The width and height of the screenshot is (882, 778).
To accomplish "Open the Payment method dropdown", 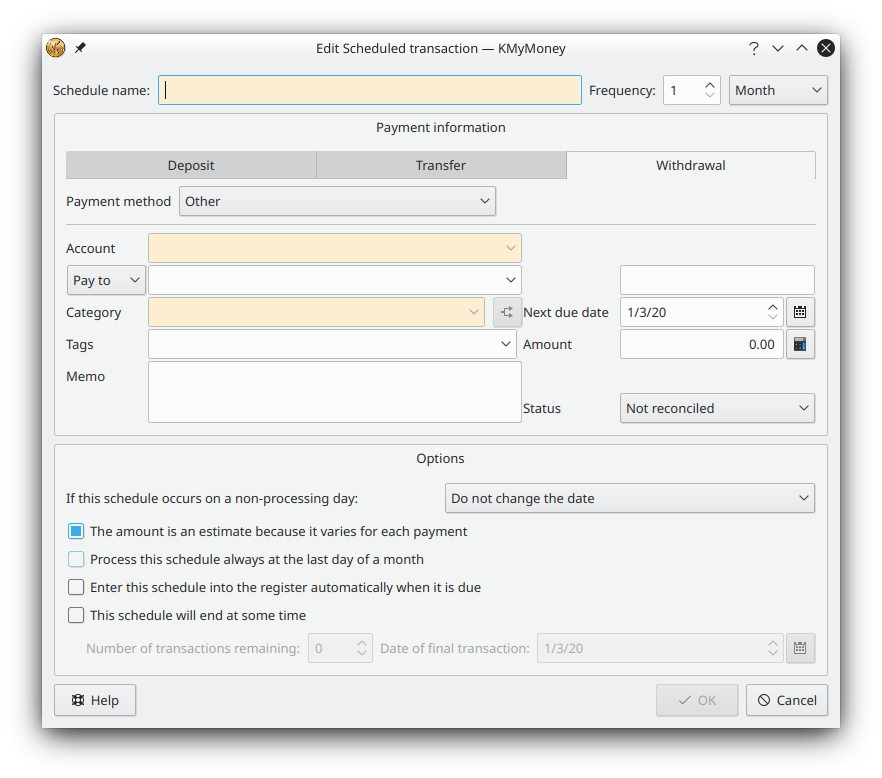I will (337, 201).
